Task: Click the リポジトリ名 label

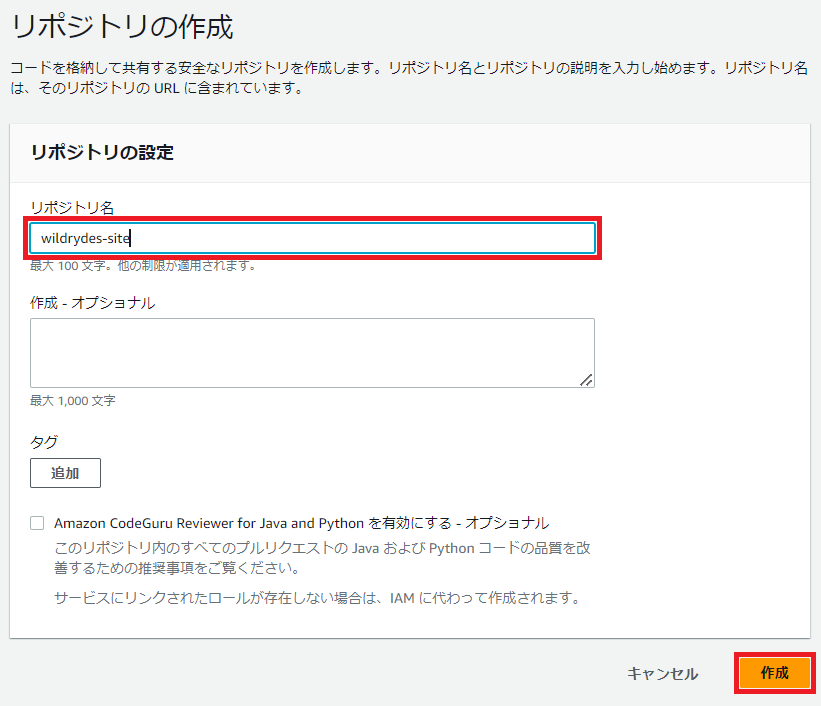Action: 72,207
